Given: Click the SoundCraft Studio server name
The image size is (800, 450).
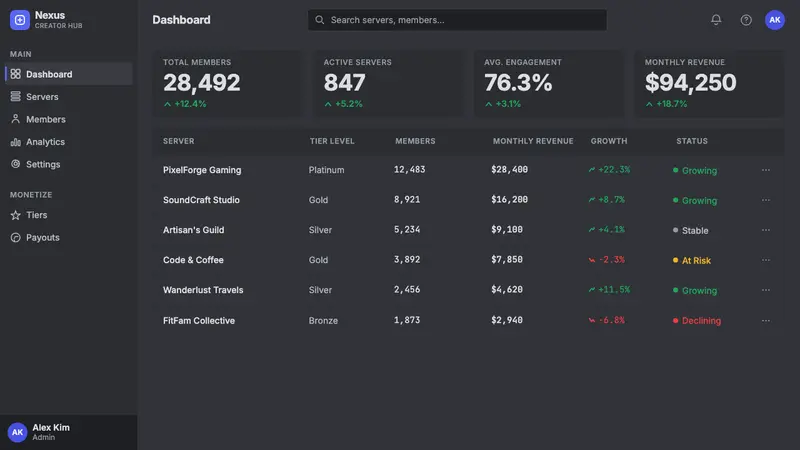Looking at the screenshot, I should coord(201,200).
